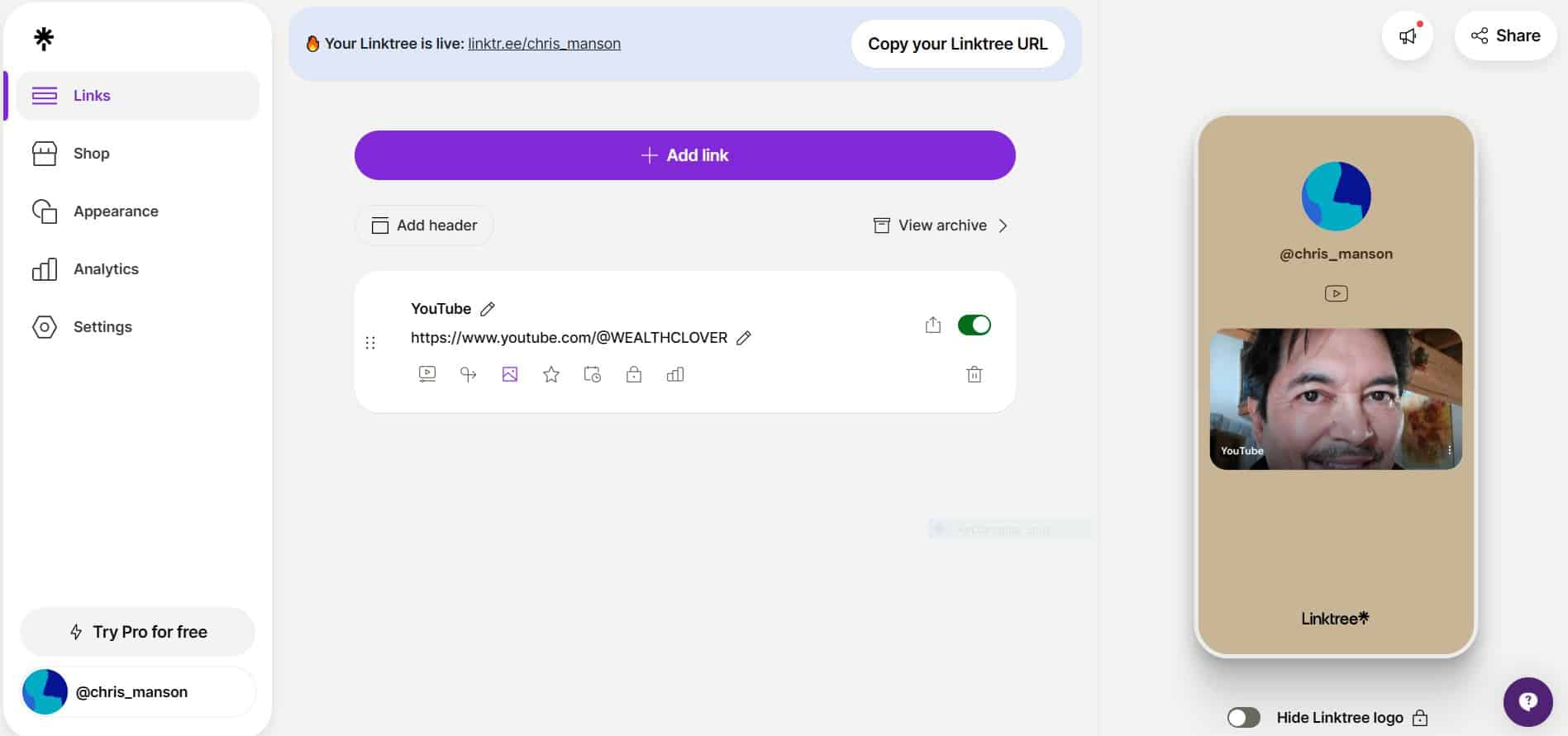This screenshot has height=736, width=1568.
Task: Edit the YouTube URL pencil icon
Action: tap(744, 338)
